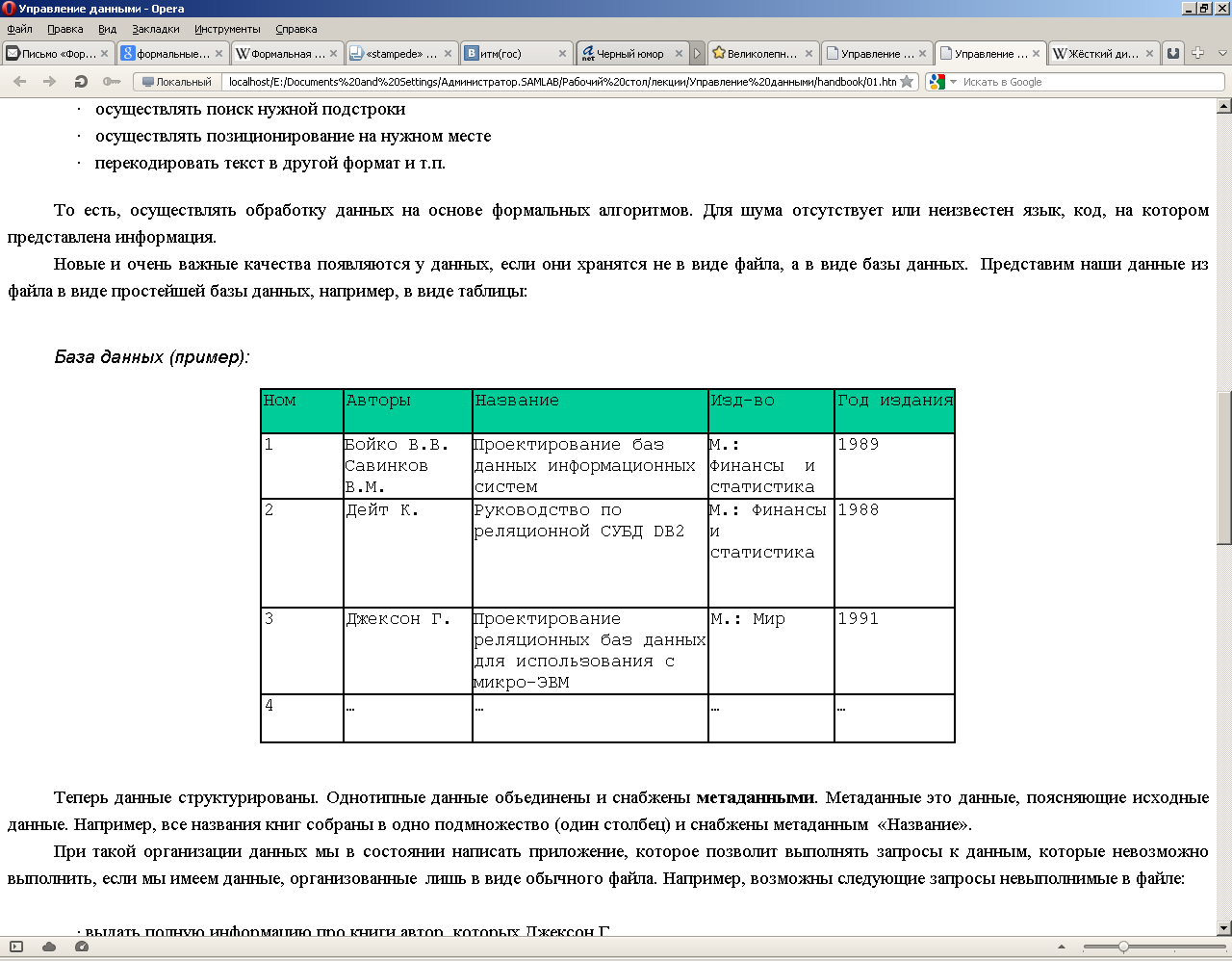Click the Бойко В.В. Савинков В.М. cell
The image size is (1232, 961).
[x=408, y=465]
